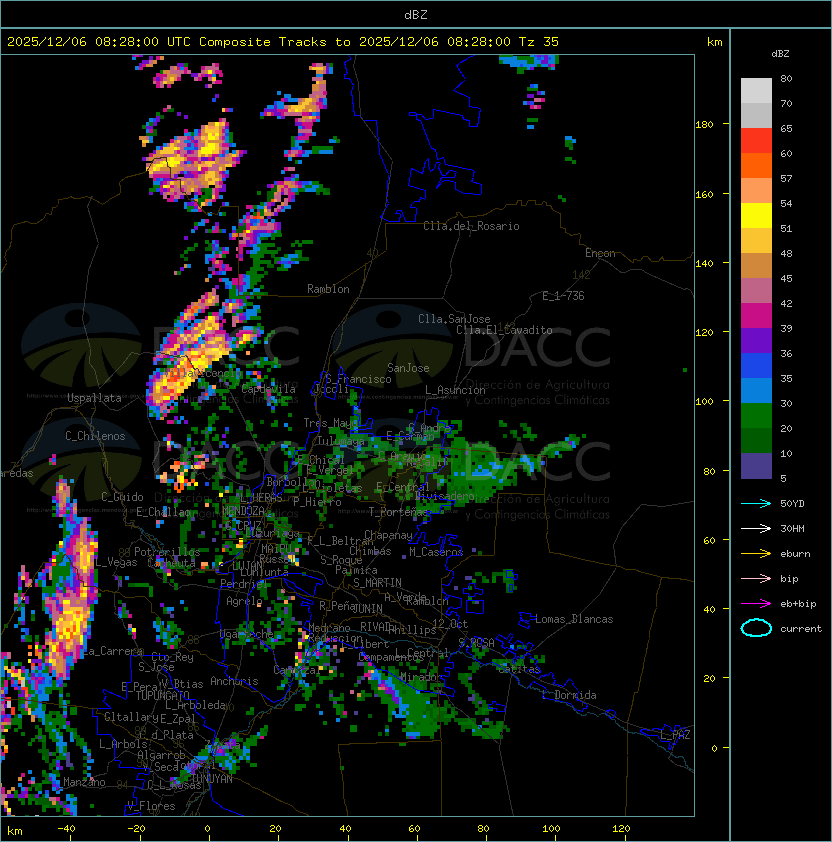832x842 pixels.
Task: Click the '120' tick on the horizontal km axis
Action: (x=621, y=829)
